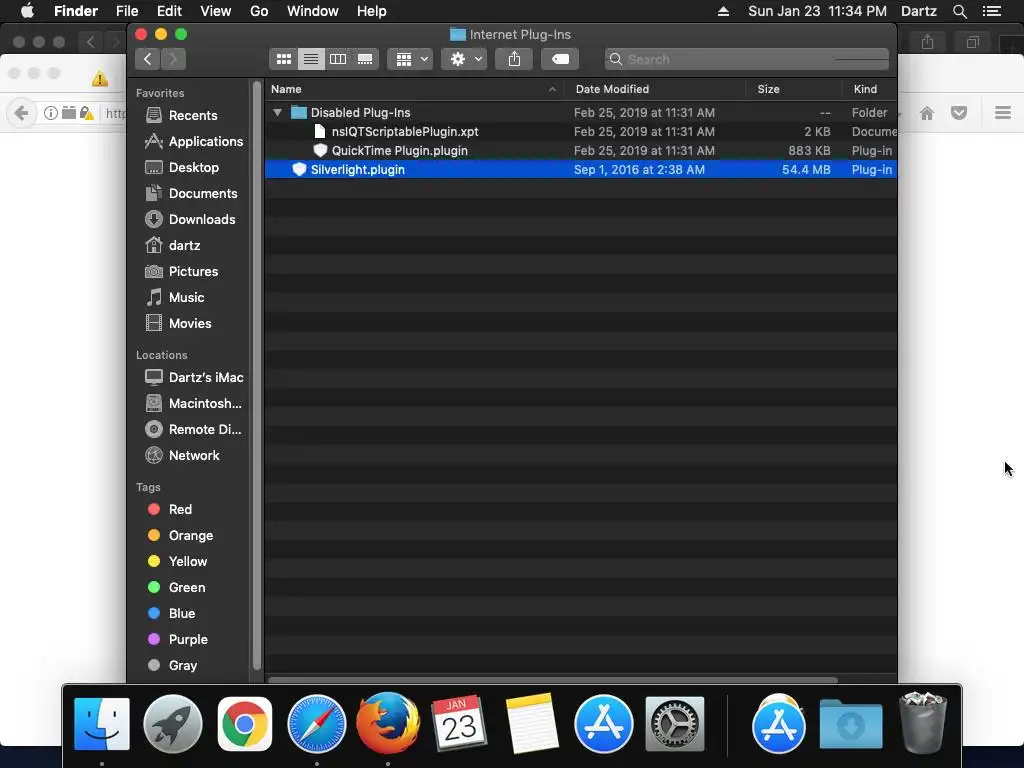Open the File menu
1024x768 pixels.
(127, 11)
